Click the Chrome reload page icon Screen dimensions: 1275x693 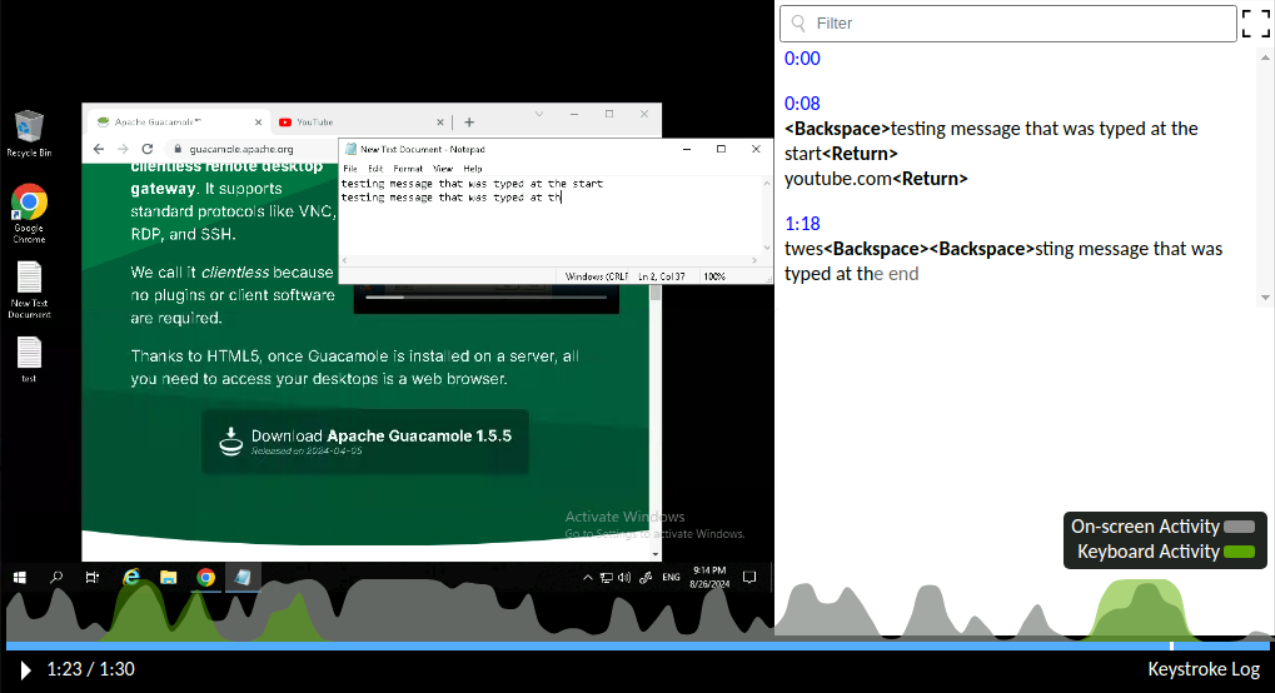tap(147, 148)
